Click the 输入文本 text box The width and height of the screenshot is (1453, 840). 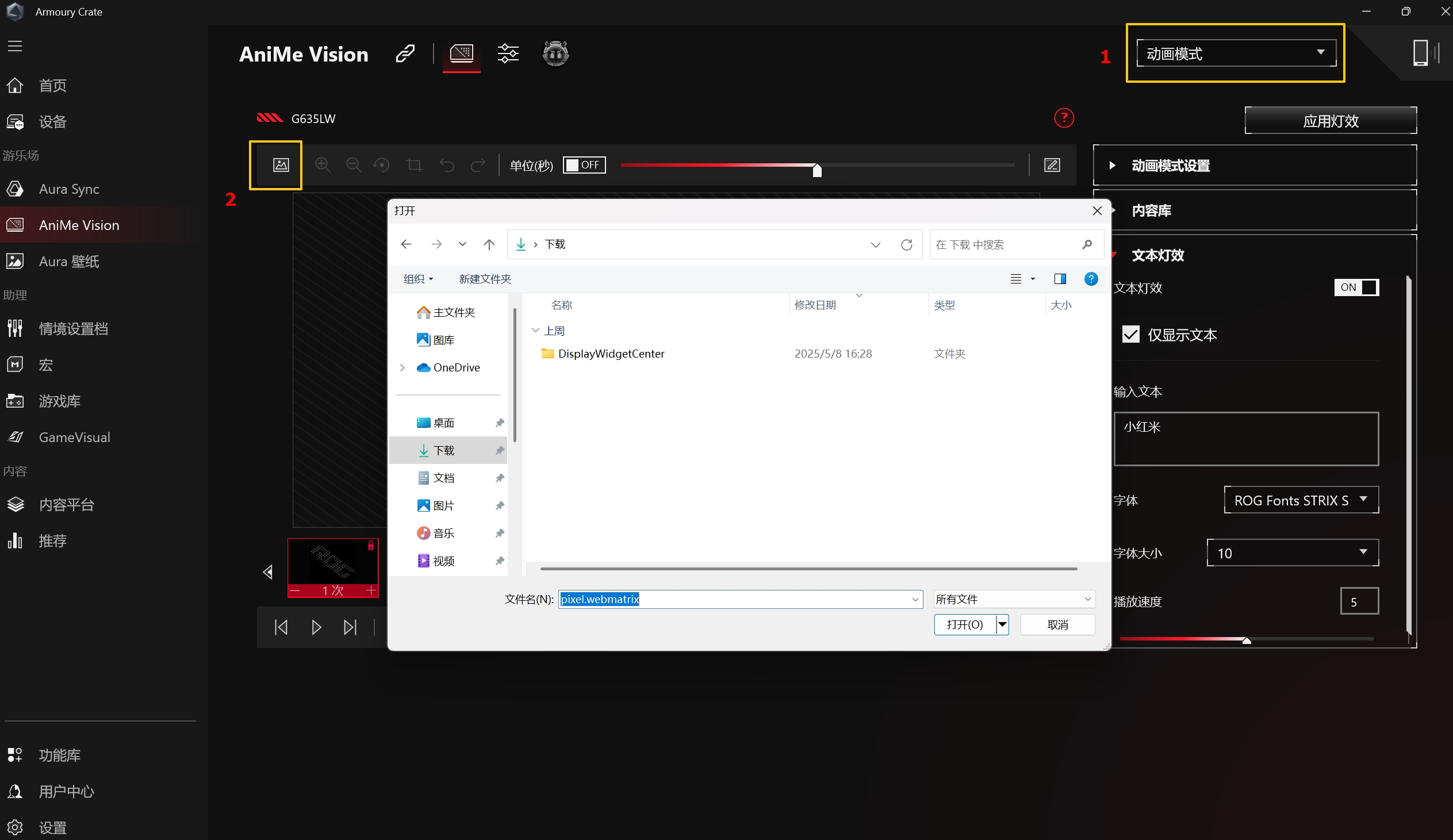pos(1246,438)
